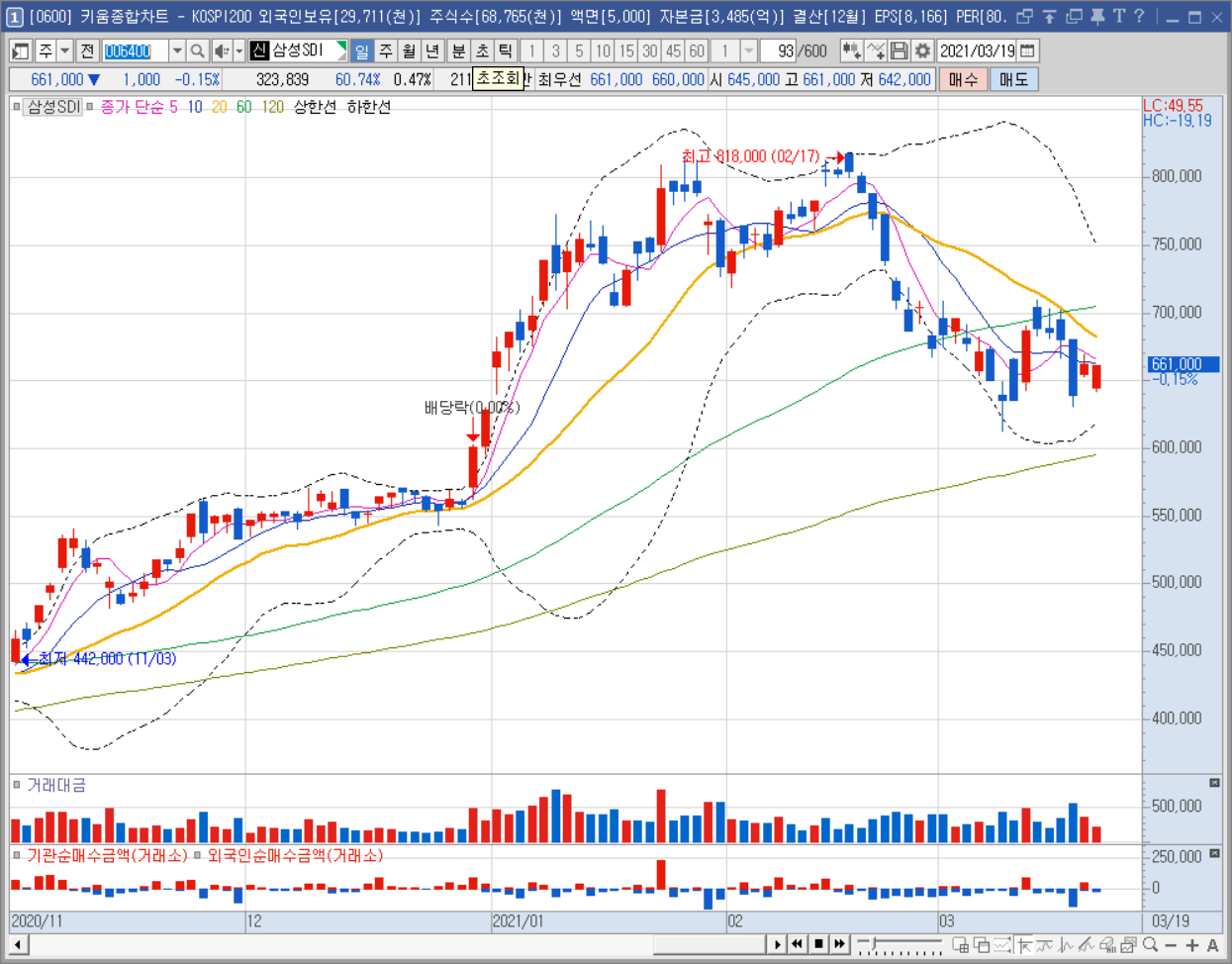Close the 기관순매수금액 panel with its corner box
The width and height of the screenshot is (1232, 964).
[x=1214, y=853]
